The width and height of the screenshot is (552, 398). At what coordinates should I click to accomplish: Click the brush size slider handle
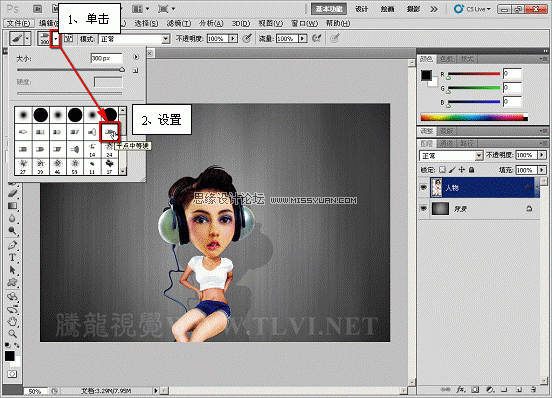(x=122, y=70)
